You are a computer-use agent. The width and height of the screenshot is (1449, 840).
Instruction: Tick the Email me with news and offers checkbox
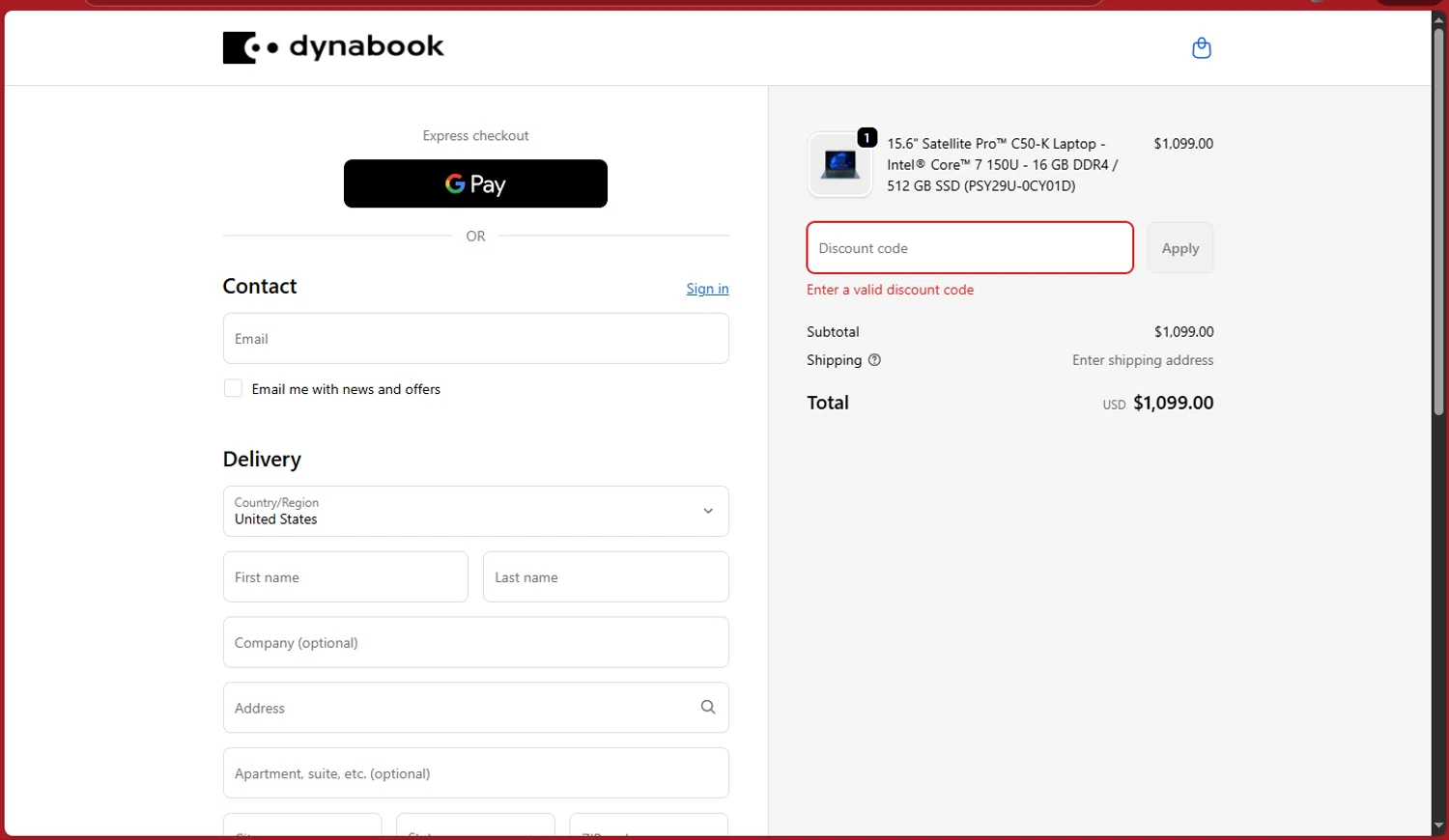click(x=233, y=388)
